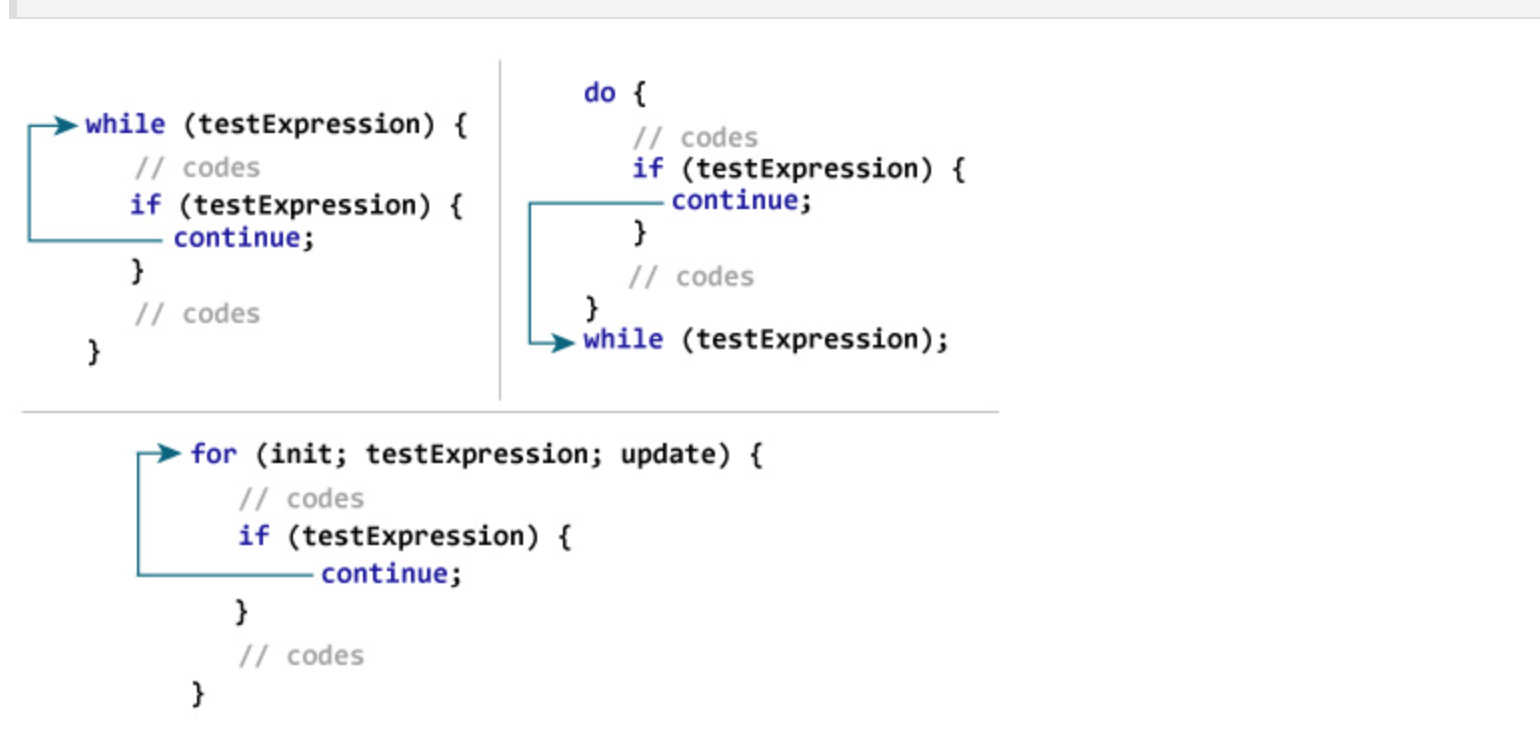
Task: Click 'continue' inside the for loop diagram
Action: pos(384,574)
